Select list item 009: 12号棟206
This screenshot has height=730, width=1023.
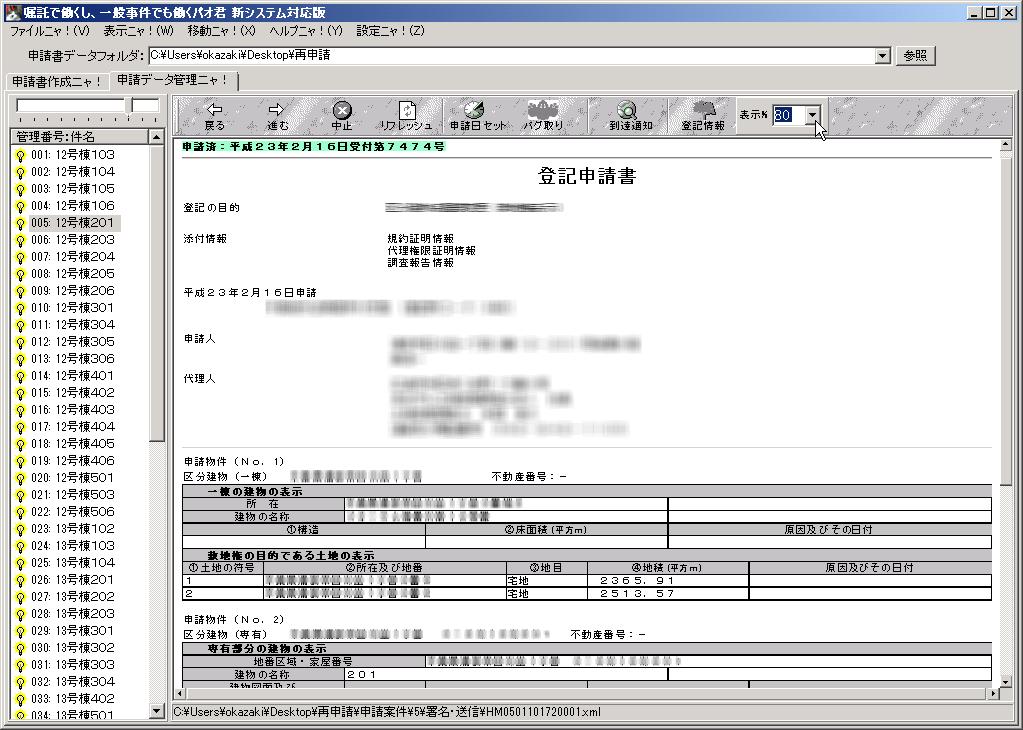(72, 291)
